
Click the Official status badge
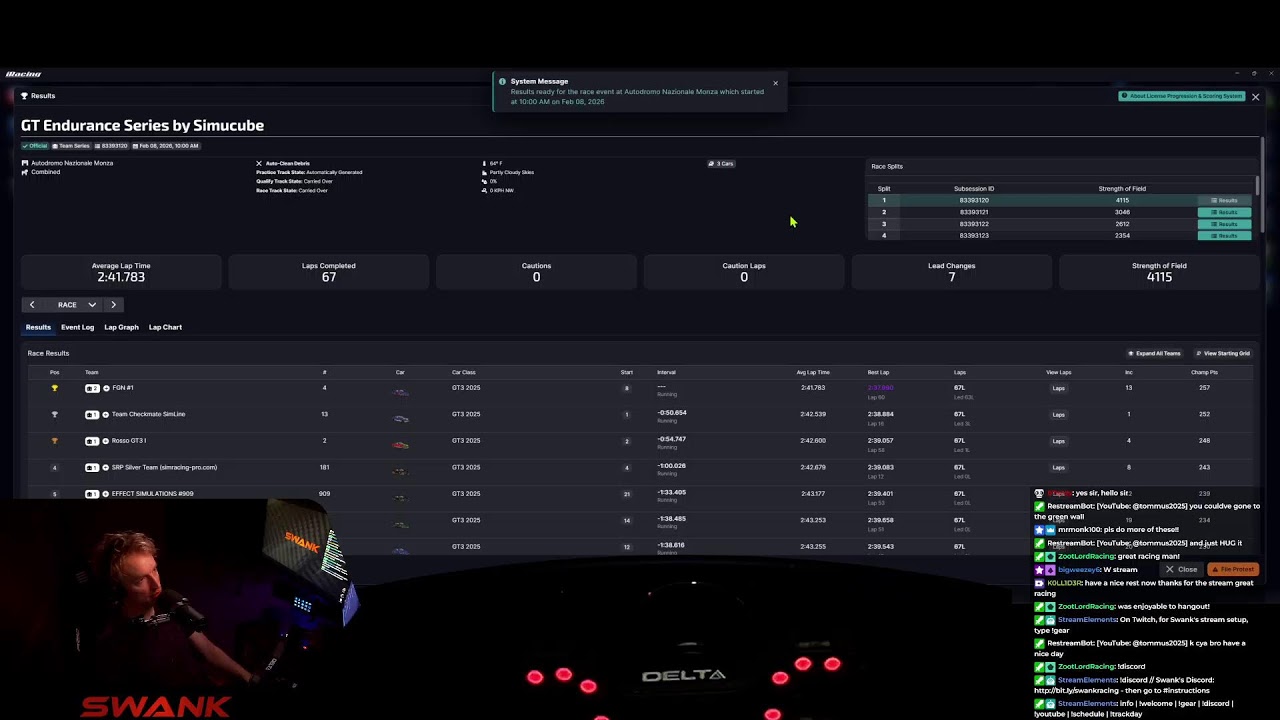(x=35, y=146)
